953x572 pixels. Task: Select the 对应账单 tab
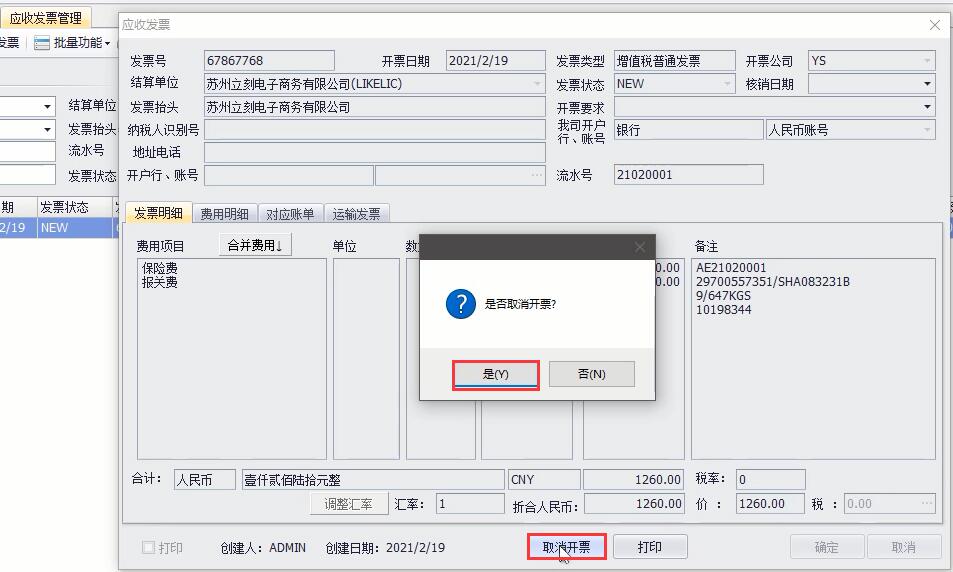290,214
